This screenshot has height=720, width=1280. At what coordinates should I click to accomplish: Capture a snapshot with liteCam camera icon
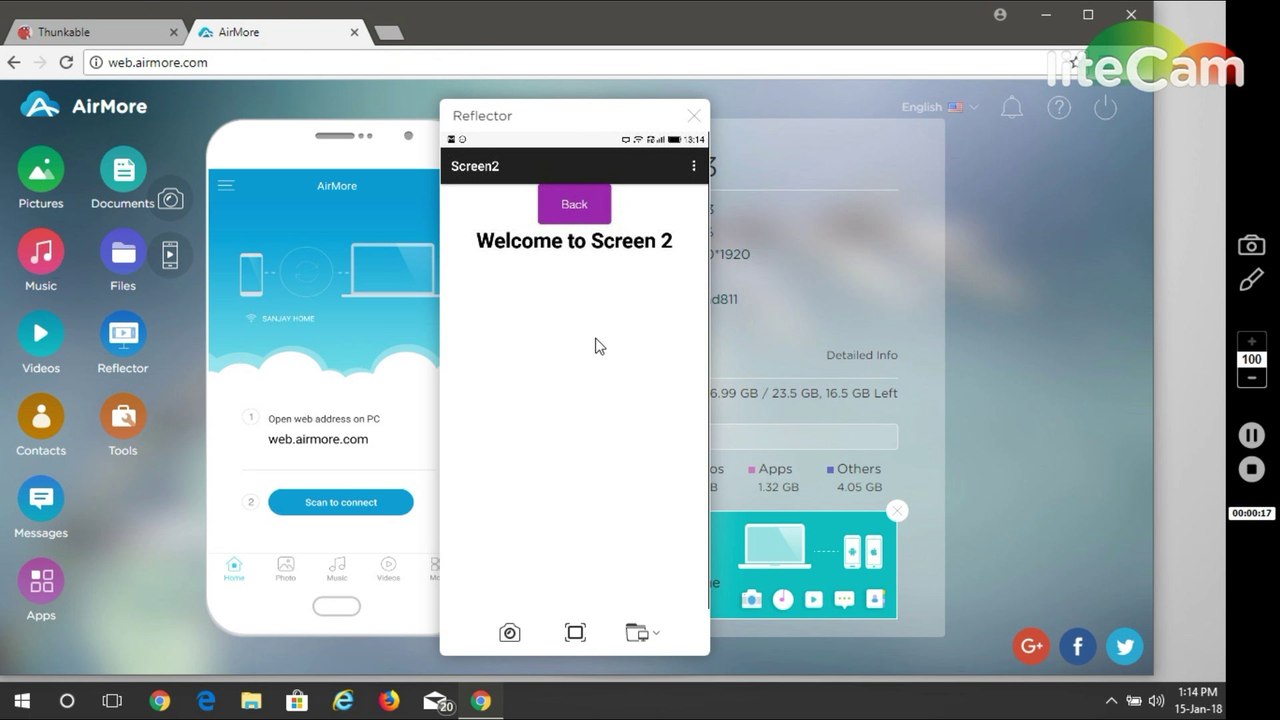[x=1251, y=245]
